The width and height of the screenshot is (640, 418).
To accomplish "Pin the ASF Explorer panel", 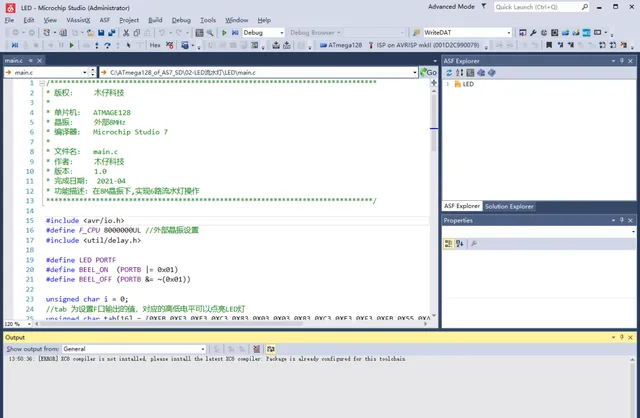I will pos(622,60).
